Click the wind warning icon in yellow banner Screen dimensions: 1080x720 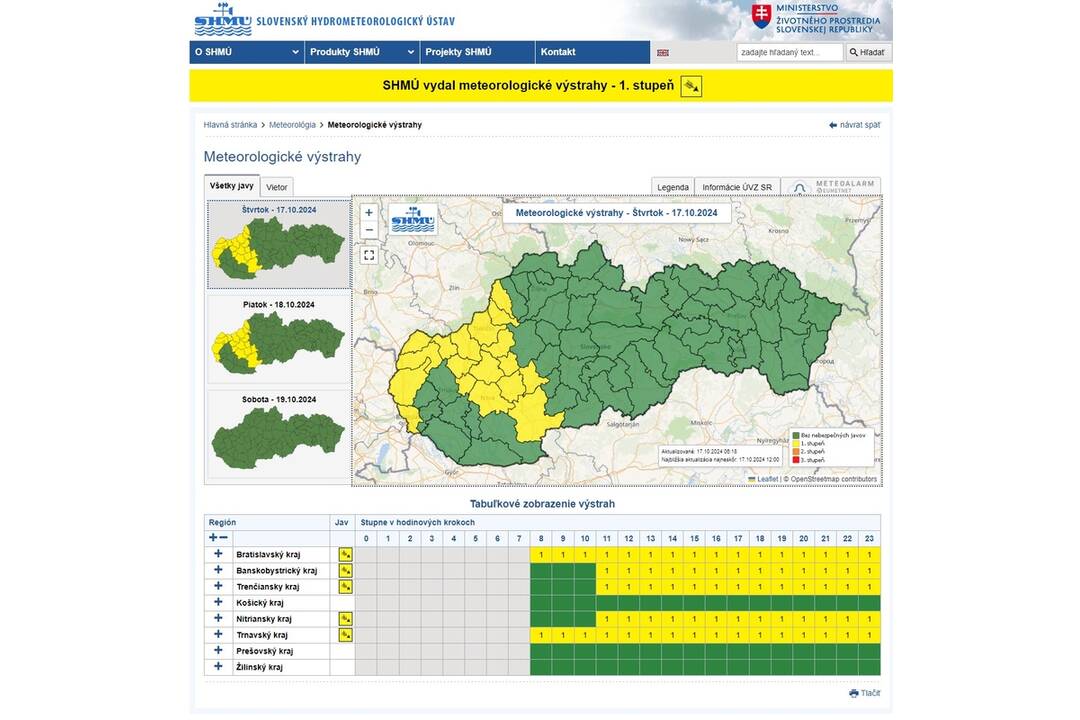point(691,86)
